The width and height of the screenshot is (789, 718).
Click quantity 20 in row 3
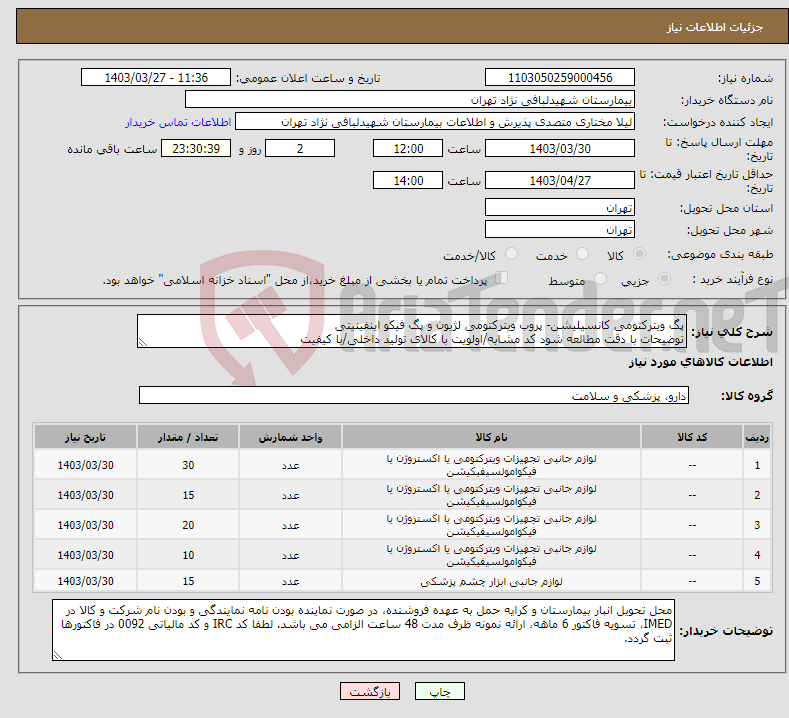point(188,525)
